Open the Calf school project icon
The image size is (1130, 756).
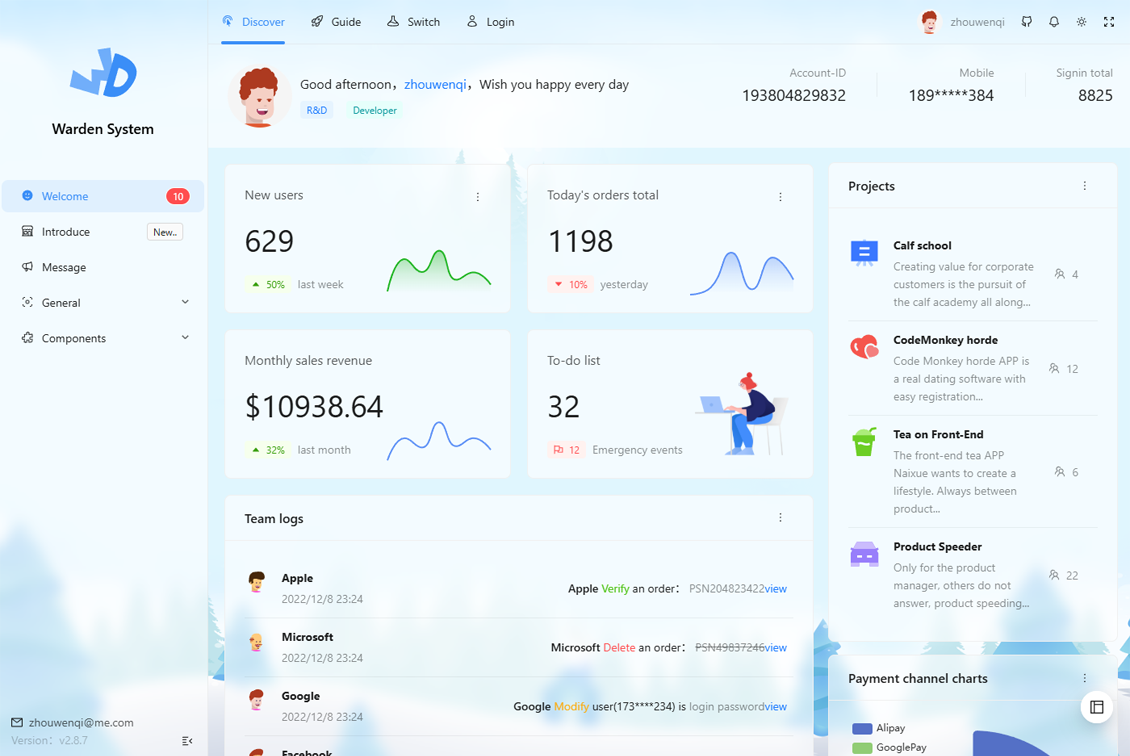[x=864, y=253]
